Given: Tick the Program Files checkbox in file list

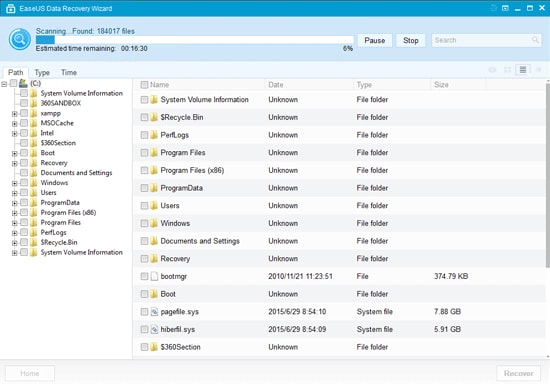Looking at the screenshot, I should click(x=144, y=153).
